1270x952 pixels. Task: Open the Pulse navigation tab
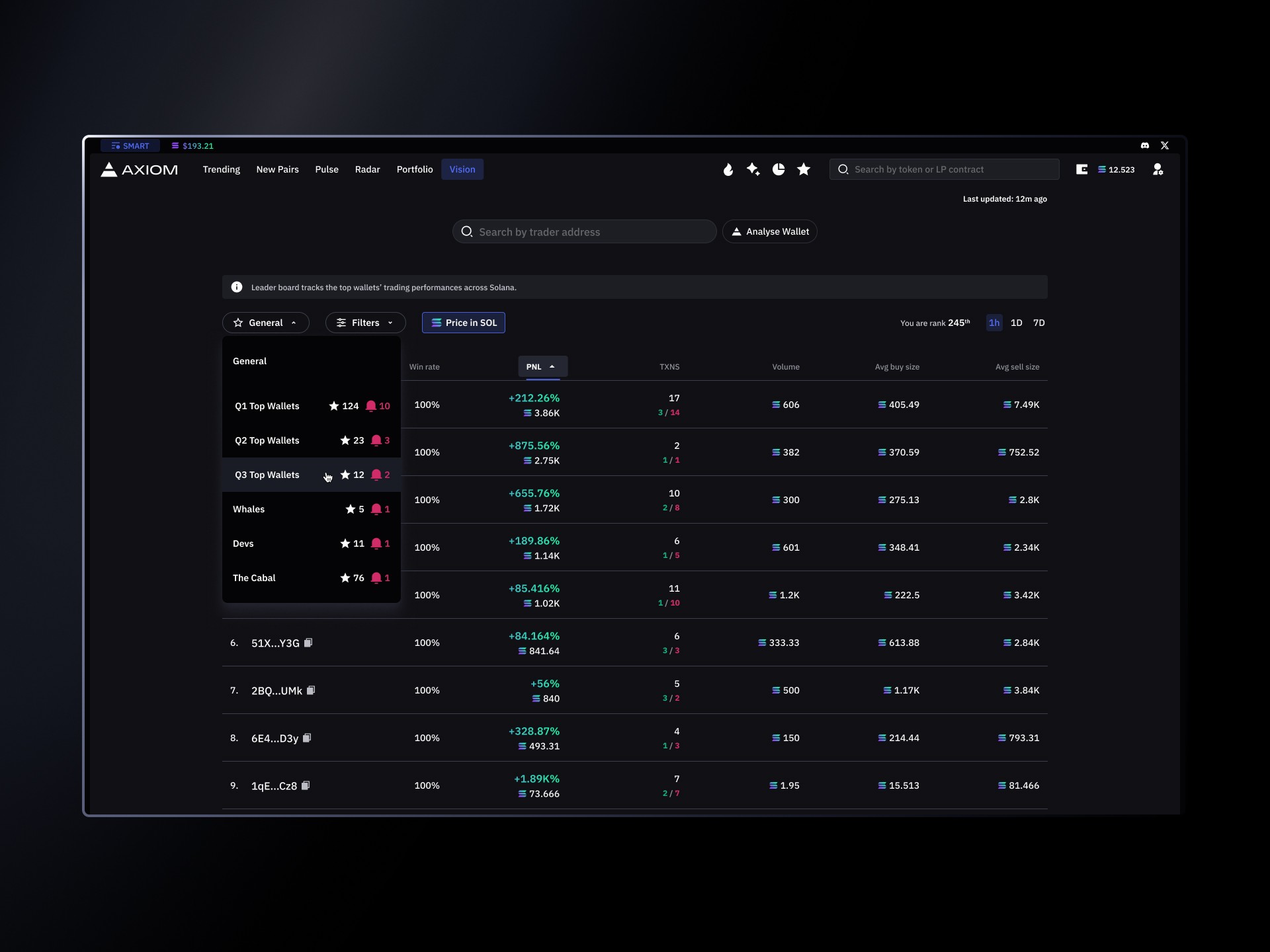tap(326, 169)
